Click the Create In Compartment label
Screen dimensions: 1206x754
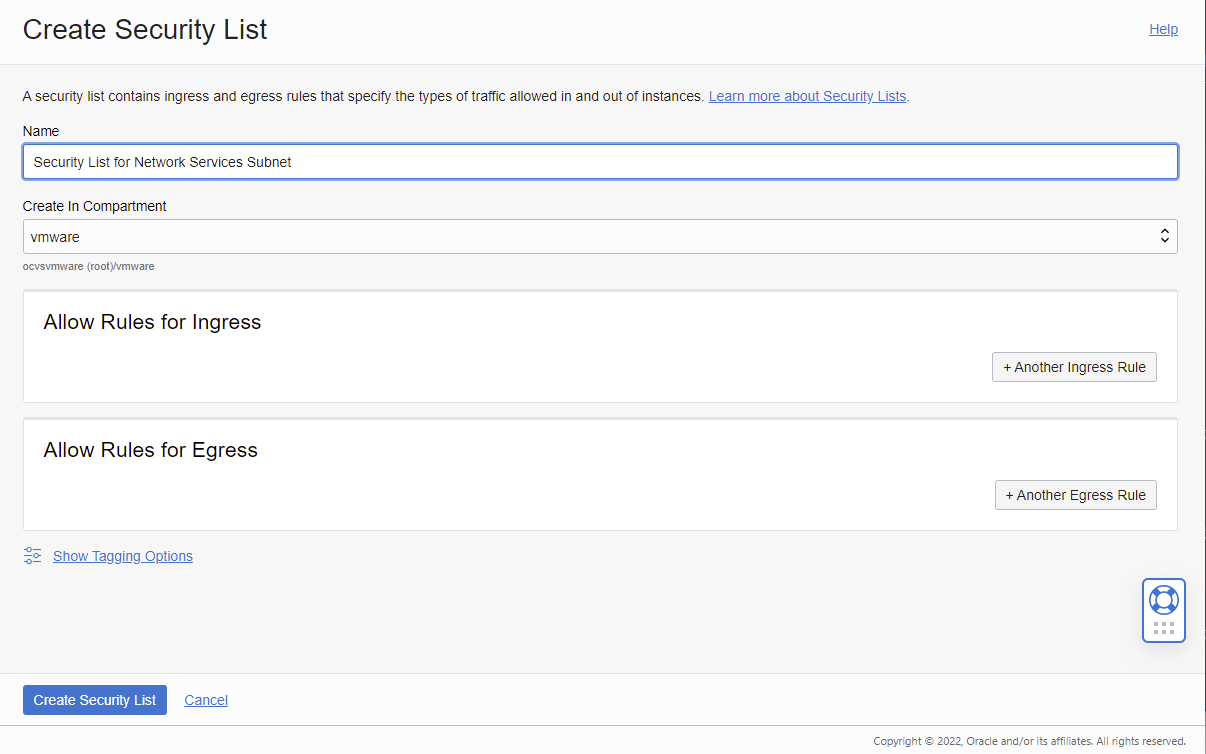click(94, 206)
